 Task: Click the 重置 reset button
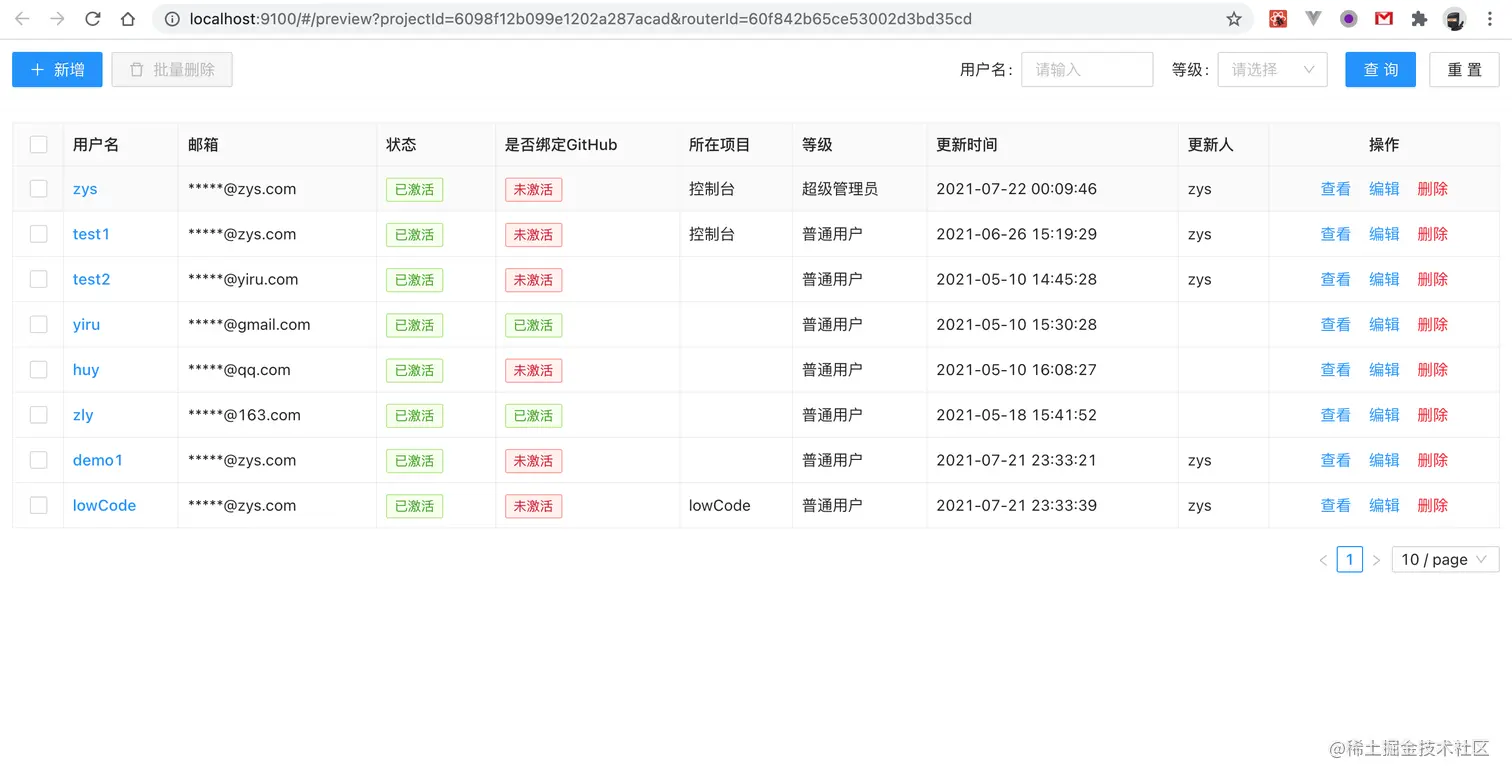tap(1464, 70)
